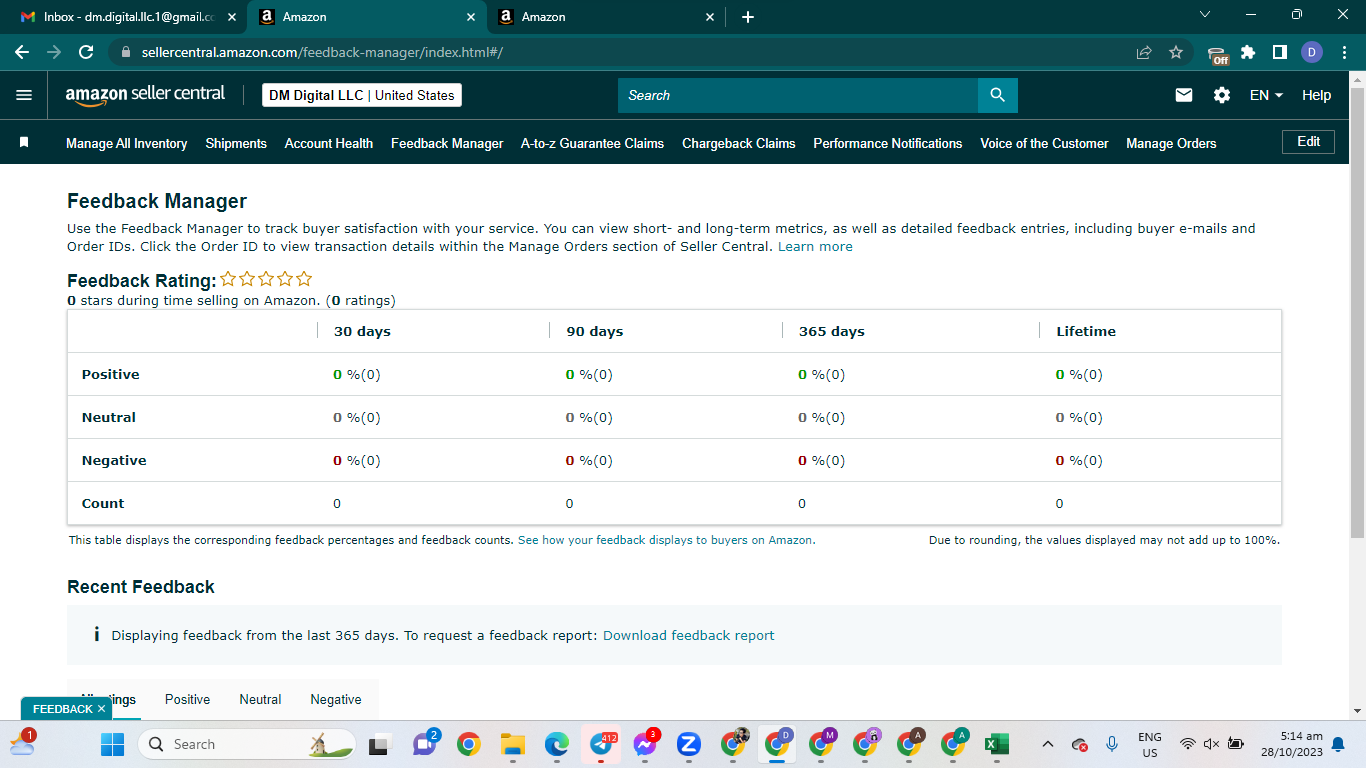The height and width of the screenshot is (768, 1366).
Task: Open the Help link in header
Action: (1316, 95)
